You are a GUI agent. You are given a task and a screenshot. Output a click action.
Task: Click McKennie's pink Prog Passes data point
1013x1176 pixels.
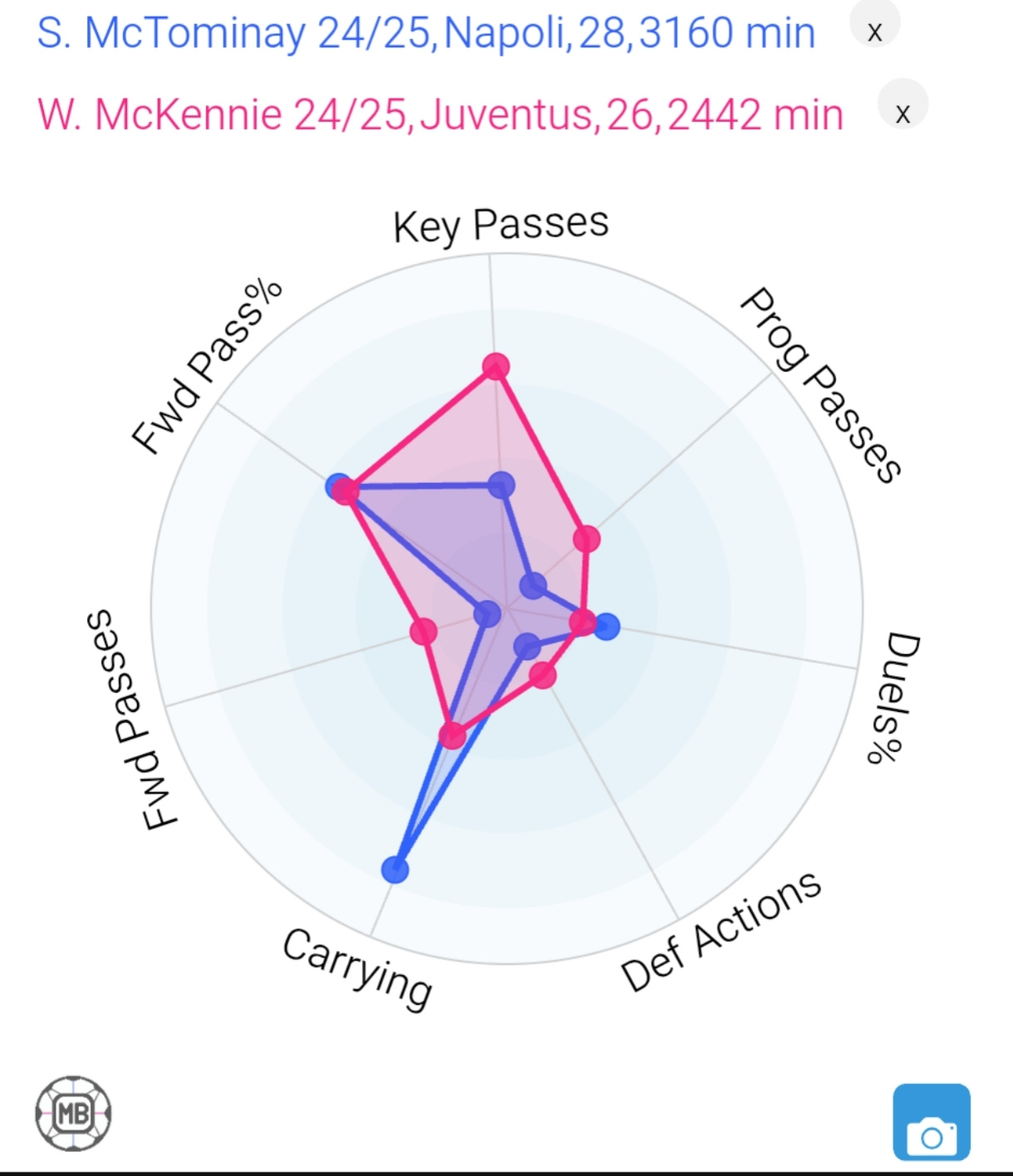coord(586,539)
